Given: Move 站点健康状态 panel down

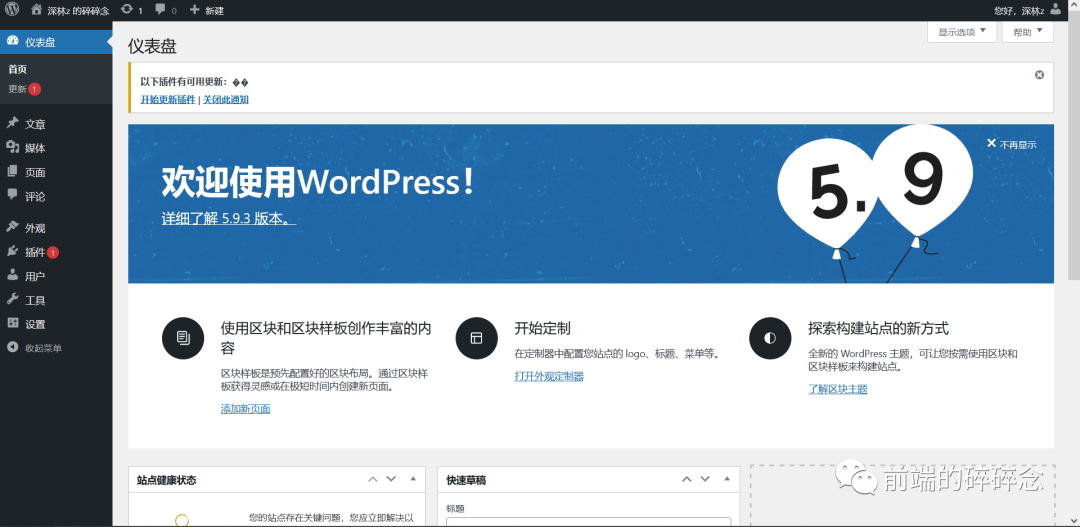Looking at the screenshot, I should [391, 479].
